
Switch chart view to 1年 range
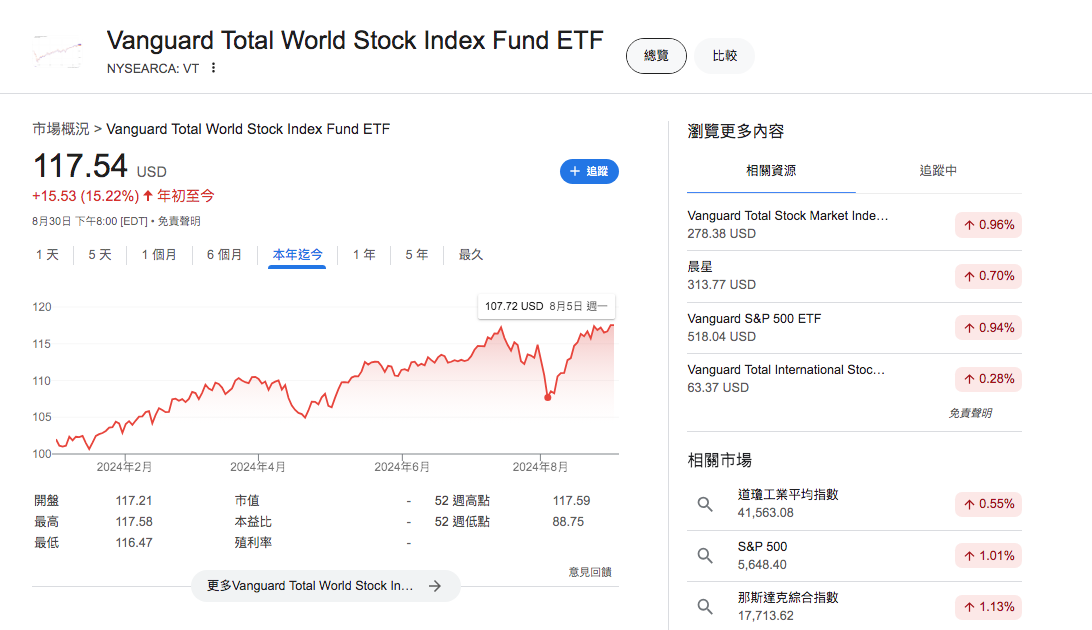(363, 255)
